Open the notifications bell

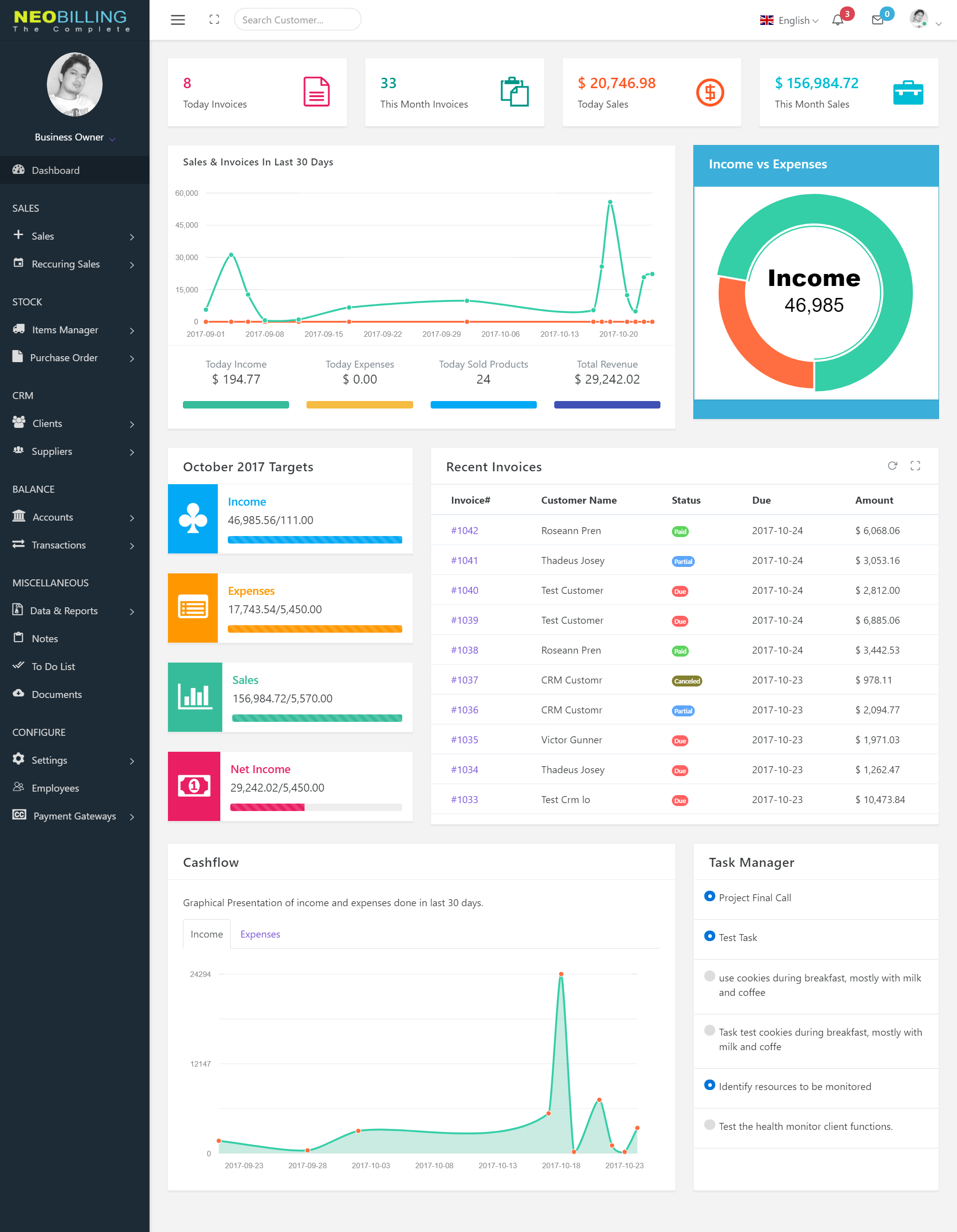[837, 20]
